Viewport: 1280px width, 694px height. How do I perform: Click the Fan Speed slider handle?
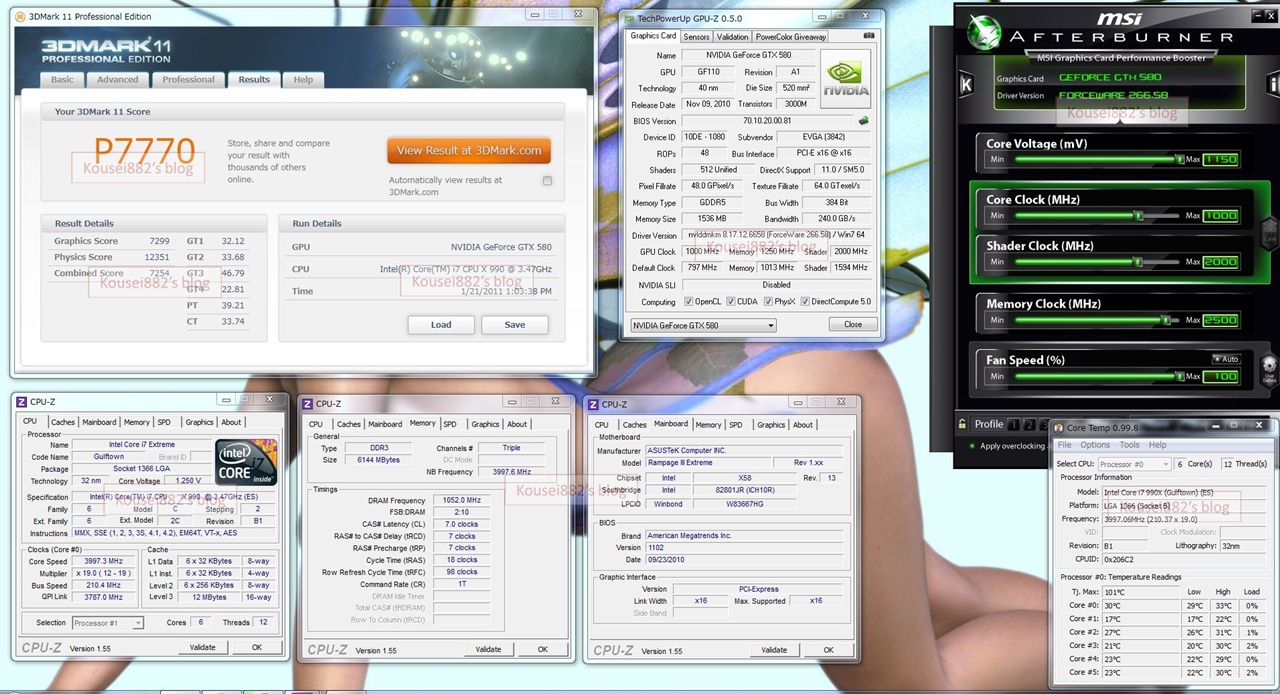click(x=1180, y=376)
